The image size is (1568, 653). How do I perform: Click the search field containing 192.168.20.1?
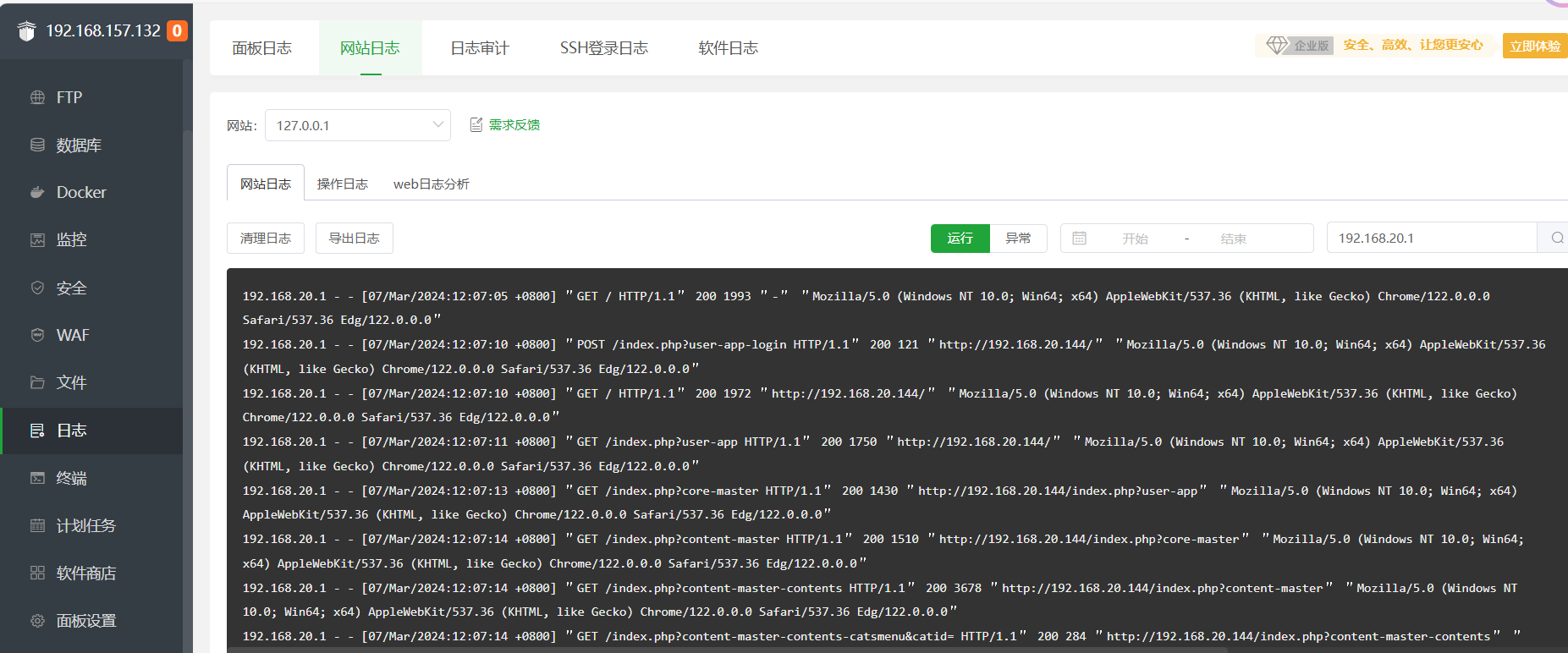pyautogui.click(x=1432, y=238)
